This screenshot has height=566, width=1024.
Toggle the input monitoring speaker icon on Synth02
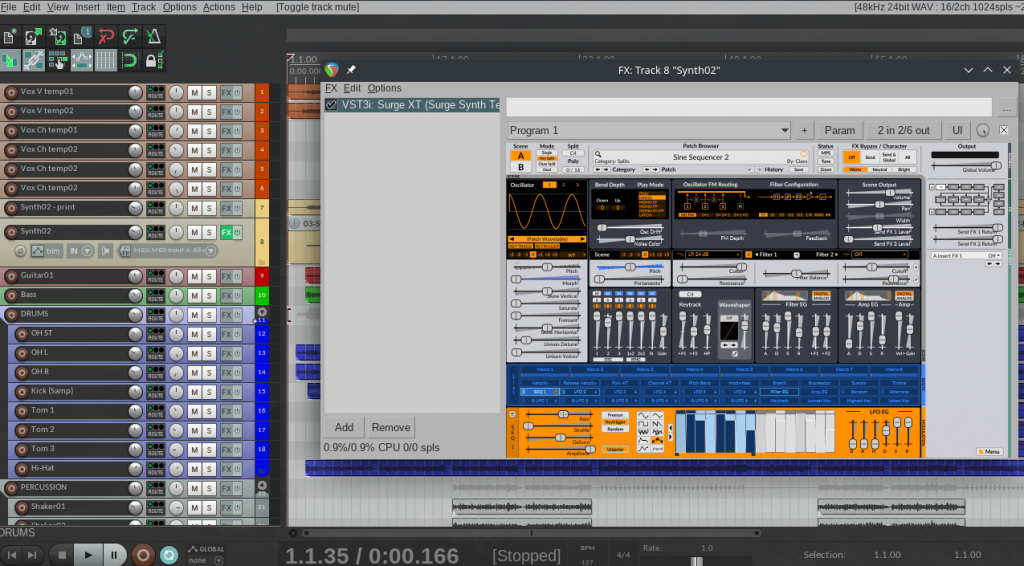click(105, 251)
